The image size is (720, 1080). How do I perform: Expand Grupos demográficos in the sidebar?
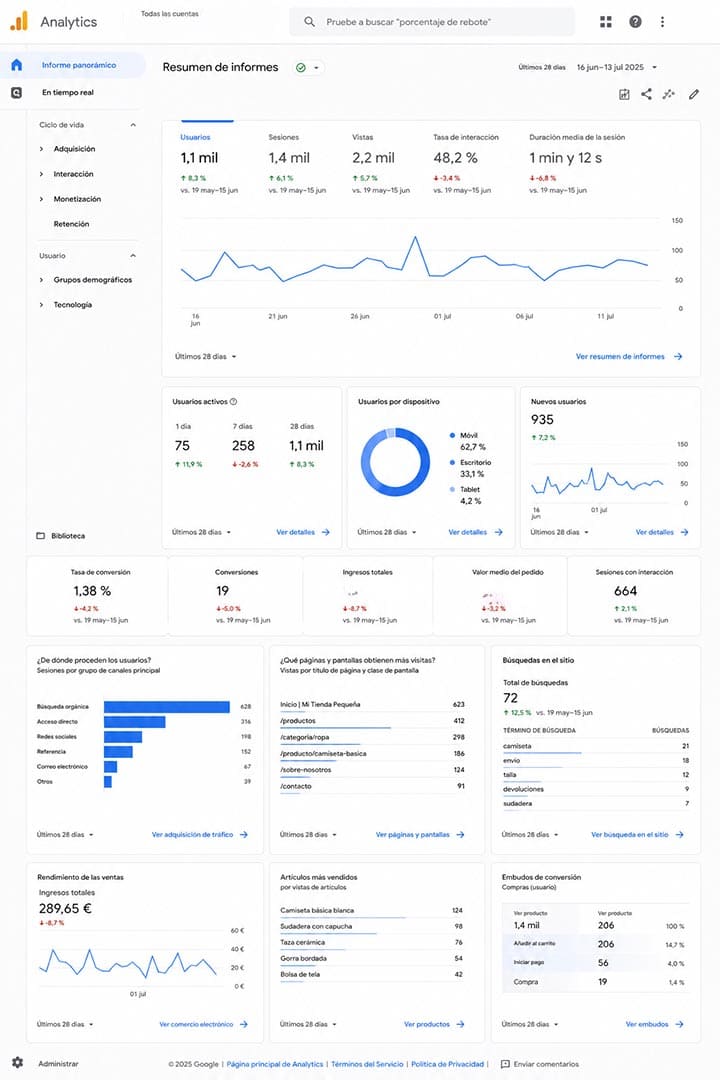click(41, 280)
